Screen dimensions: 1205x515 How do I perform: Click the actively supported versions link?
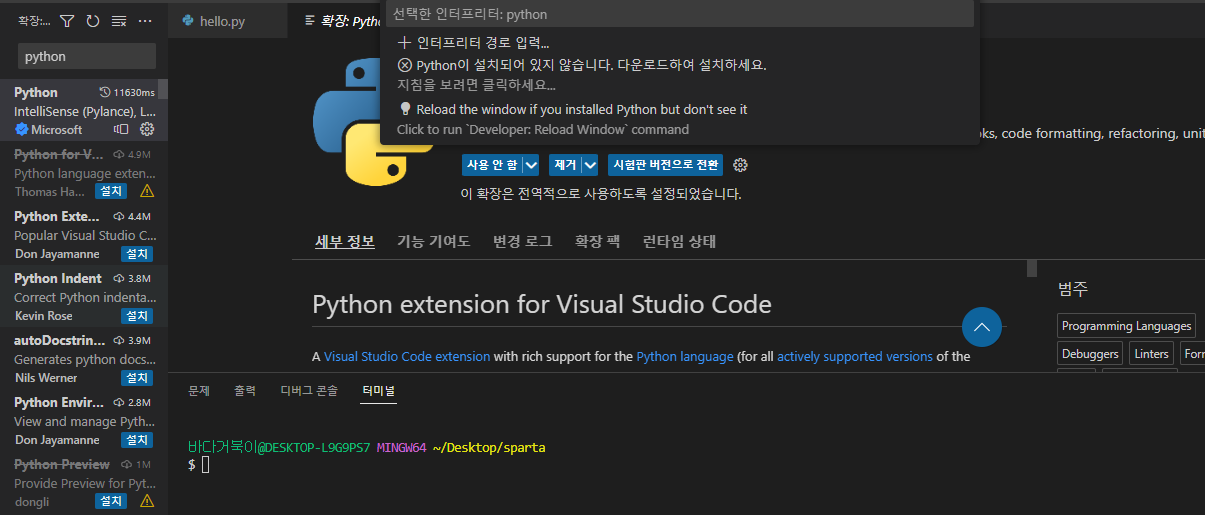(855, 356)
